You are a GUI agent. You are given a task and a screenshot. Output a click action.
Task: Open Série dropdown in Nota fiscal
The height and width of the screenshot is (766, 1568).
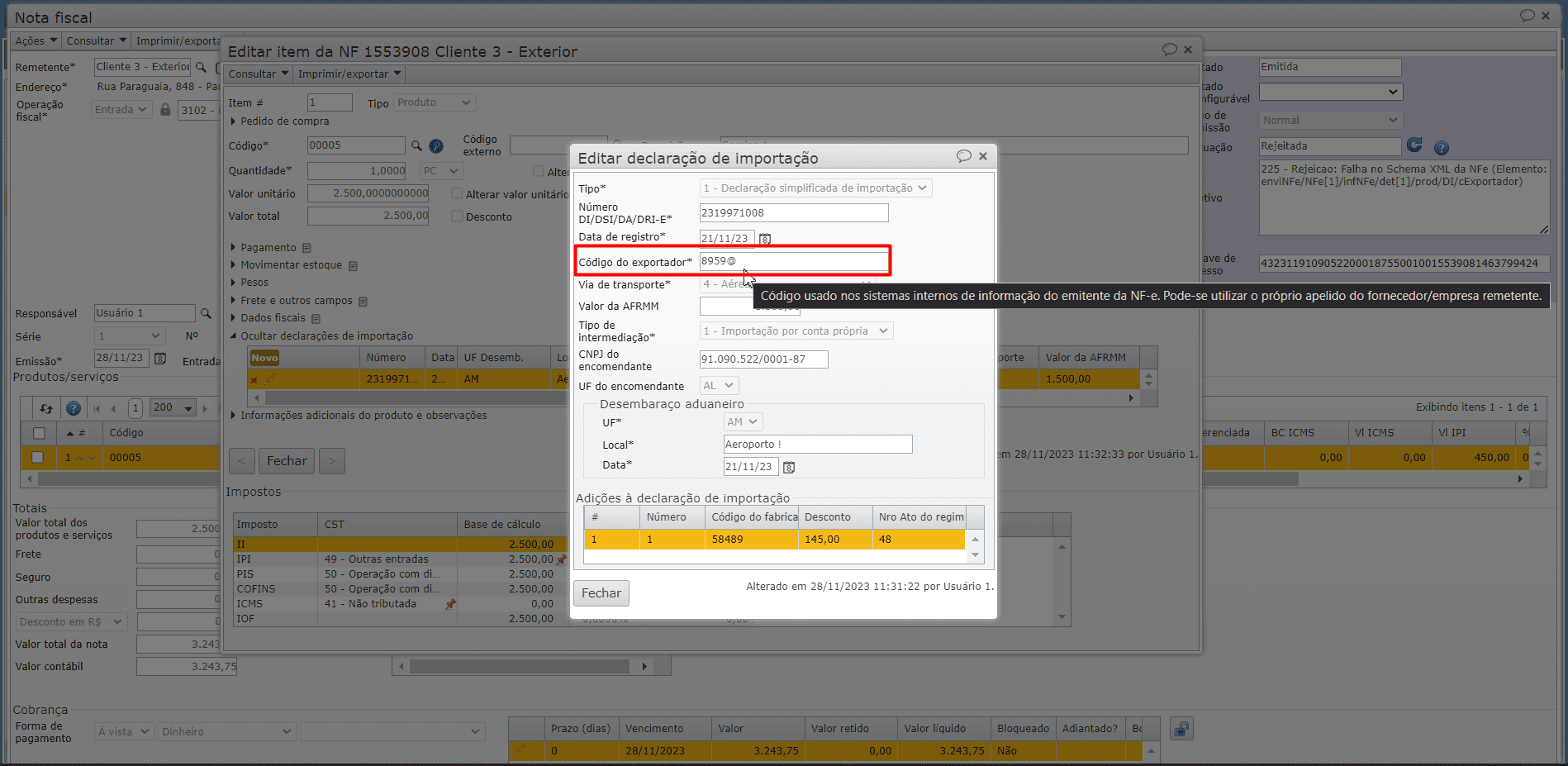[129, 336]
